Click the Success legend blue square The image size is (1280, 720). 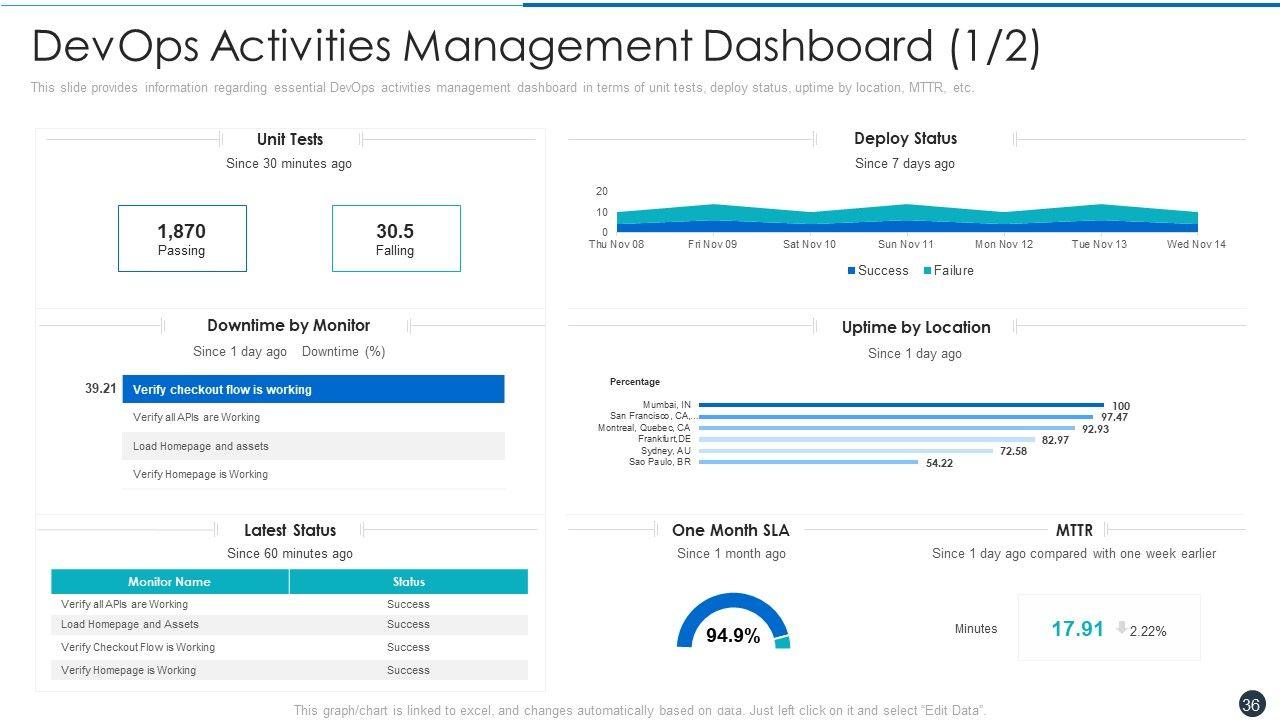pos(852,271)
